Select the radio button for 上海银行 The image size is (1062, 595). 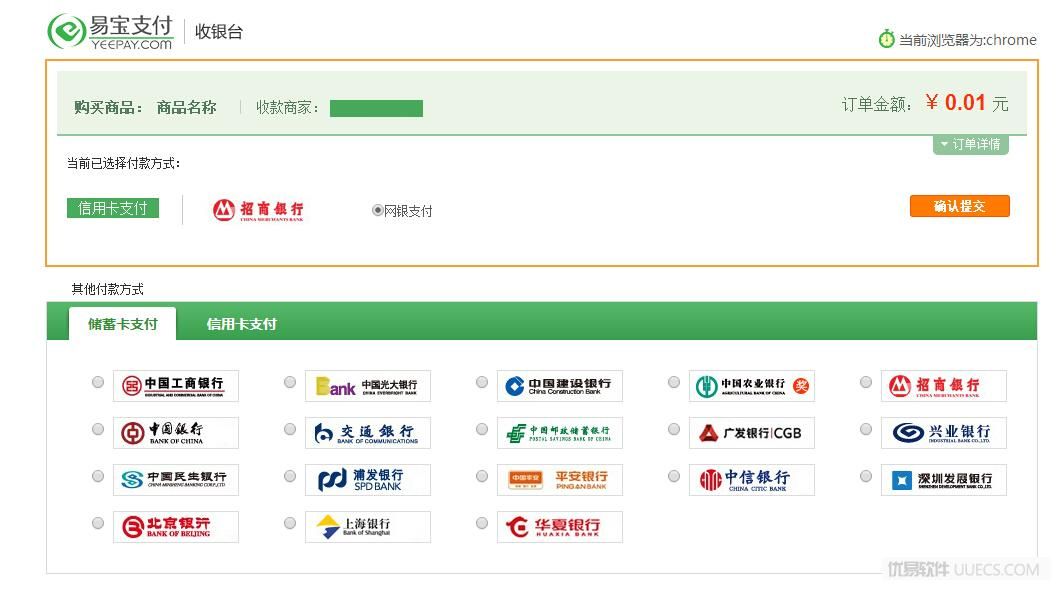click(290, 523)
